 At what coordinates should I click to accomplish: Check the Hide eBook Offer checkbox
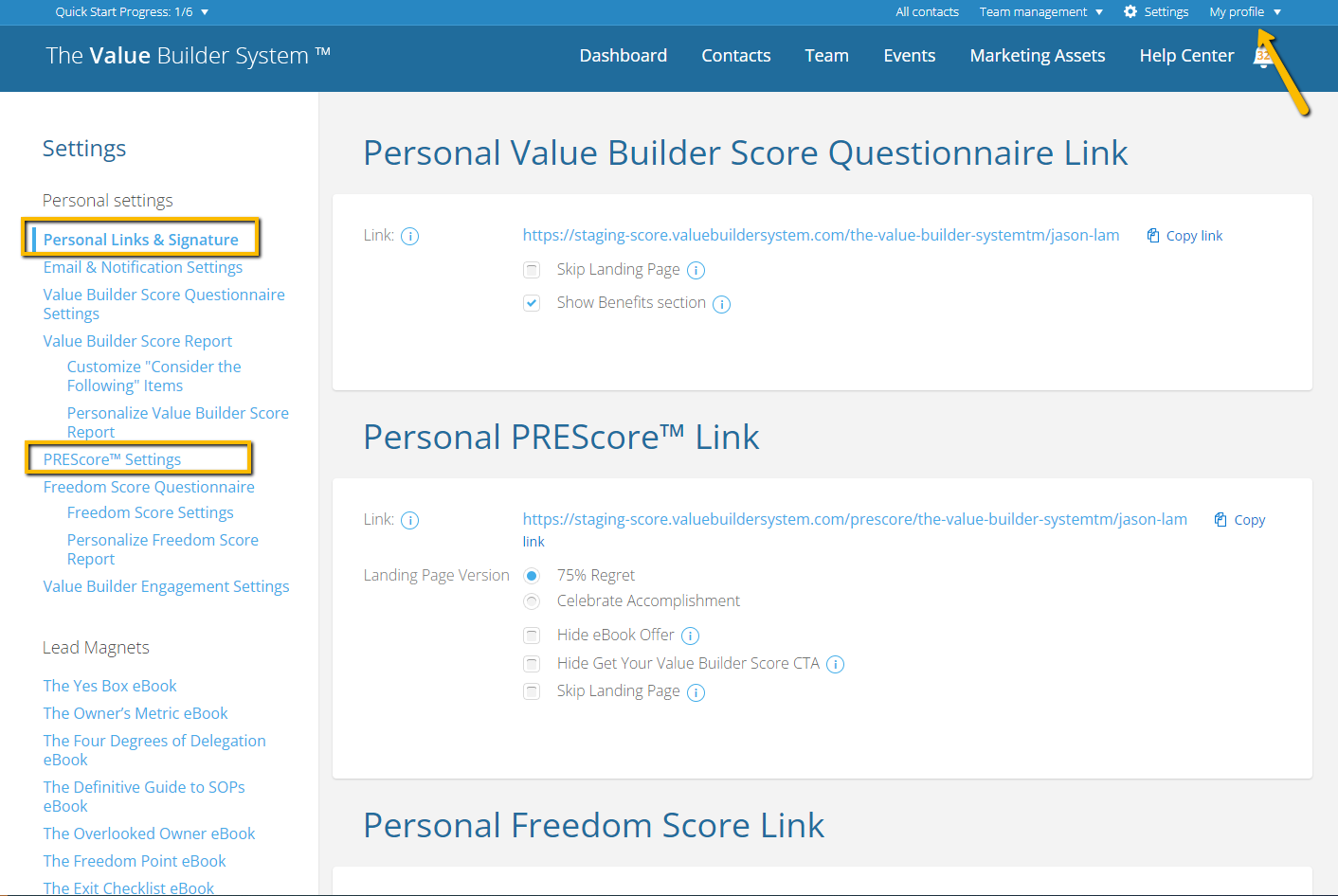(532, 636)
